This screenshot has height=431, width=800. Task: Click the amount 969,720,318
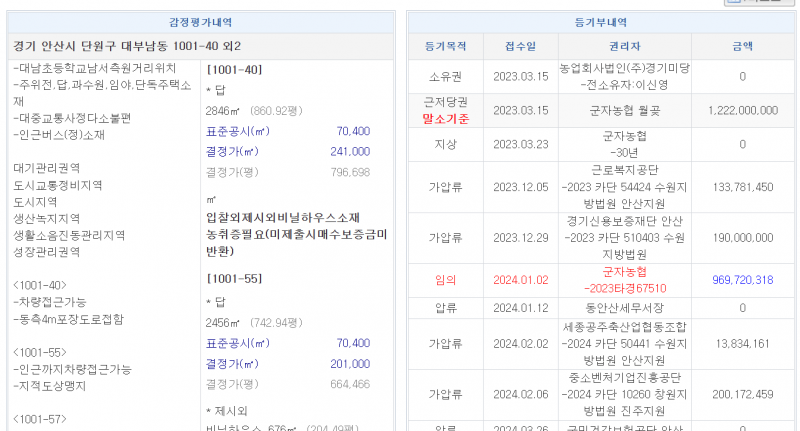pos(741,279)
